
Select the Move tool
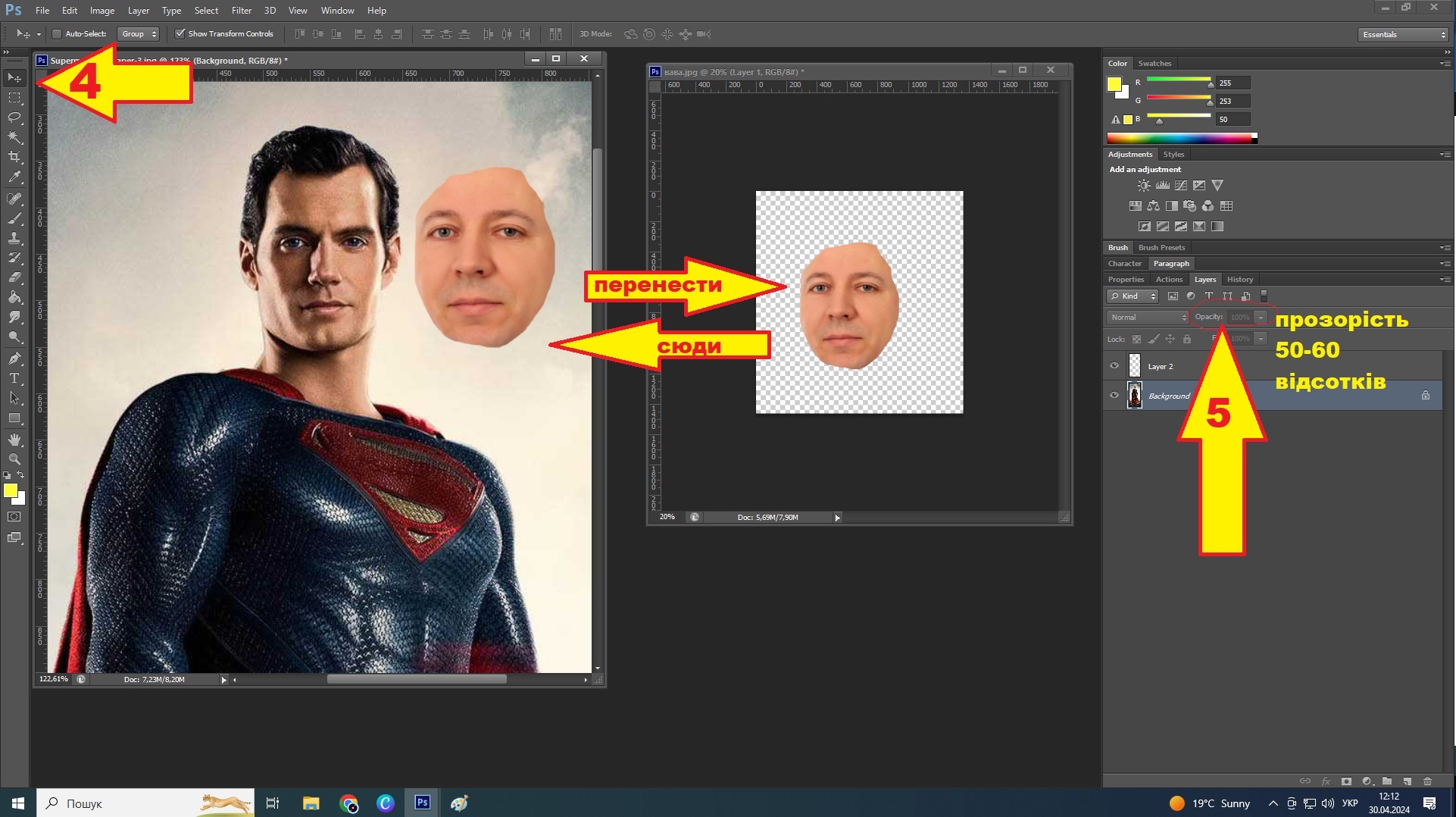tap(14, 78)
